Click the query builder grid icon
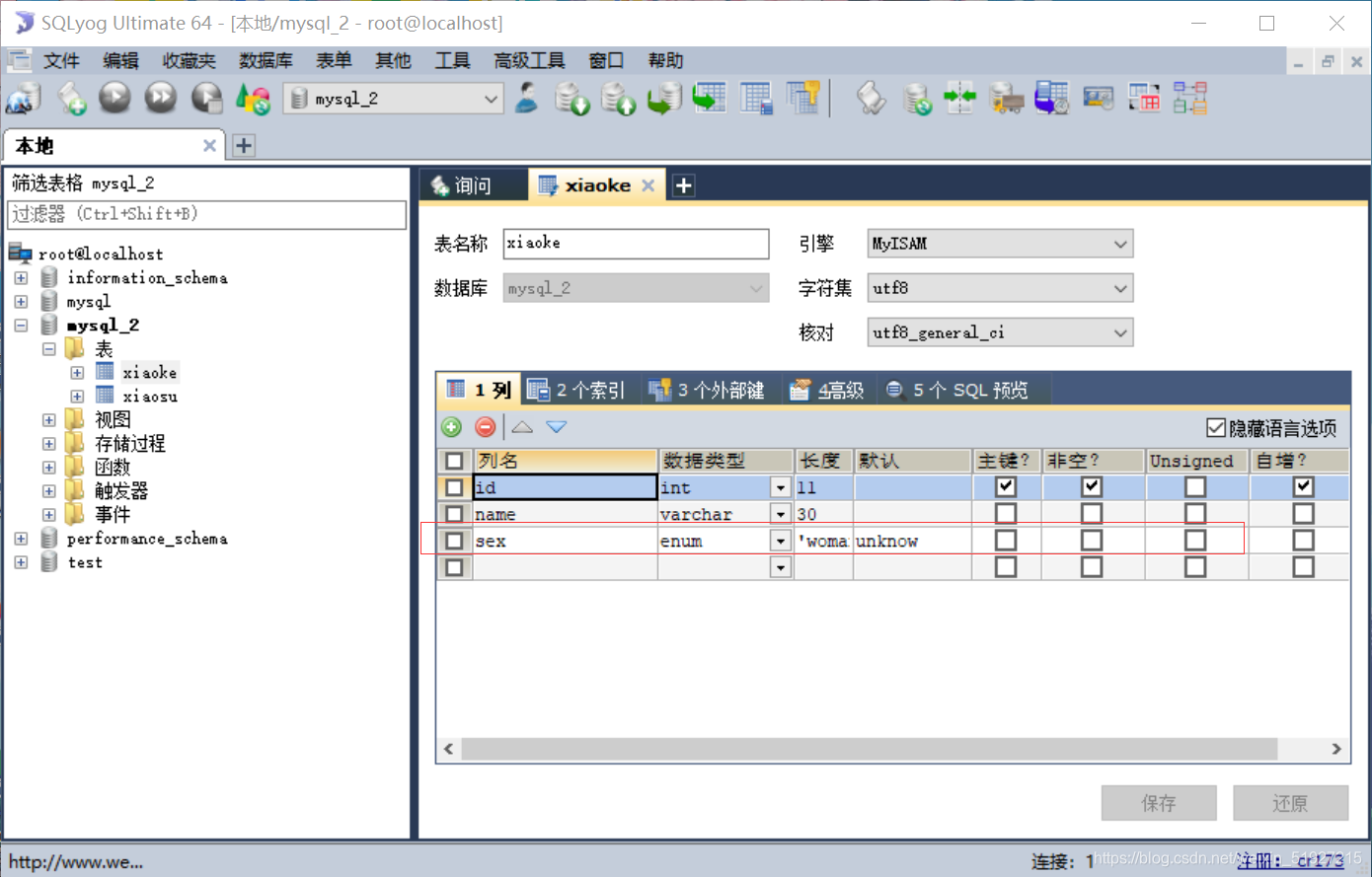The image size is (1372, 877). click(756, 99)
